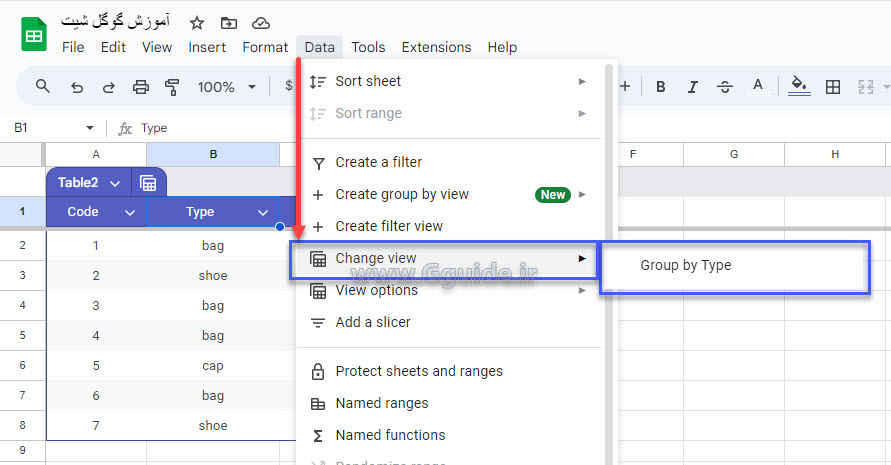Close the open Data menu
This screenshot has height=465, width=891.
[x=319, y=47]
